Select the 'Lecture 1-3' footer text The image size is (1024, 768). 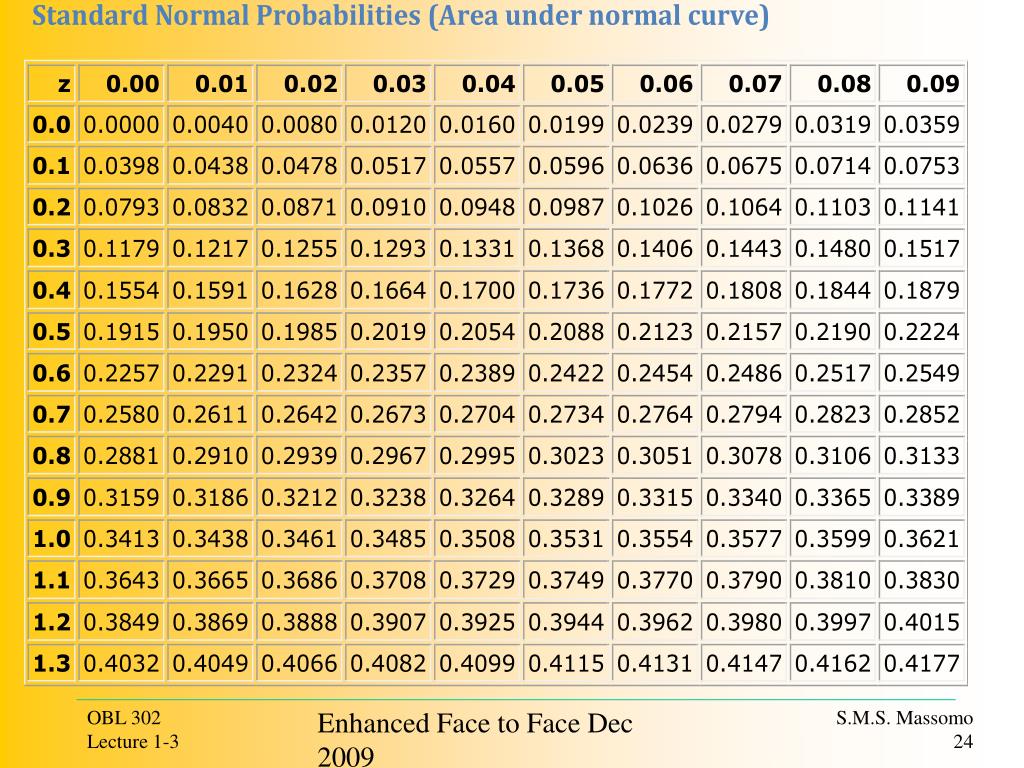(x=133, y=742)
